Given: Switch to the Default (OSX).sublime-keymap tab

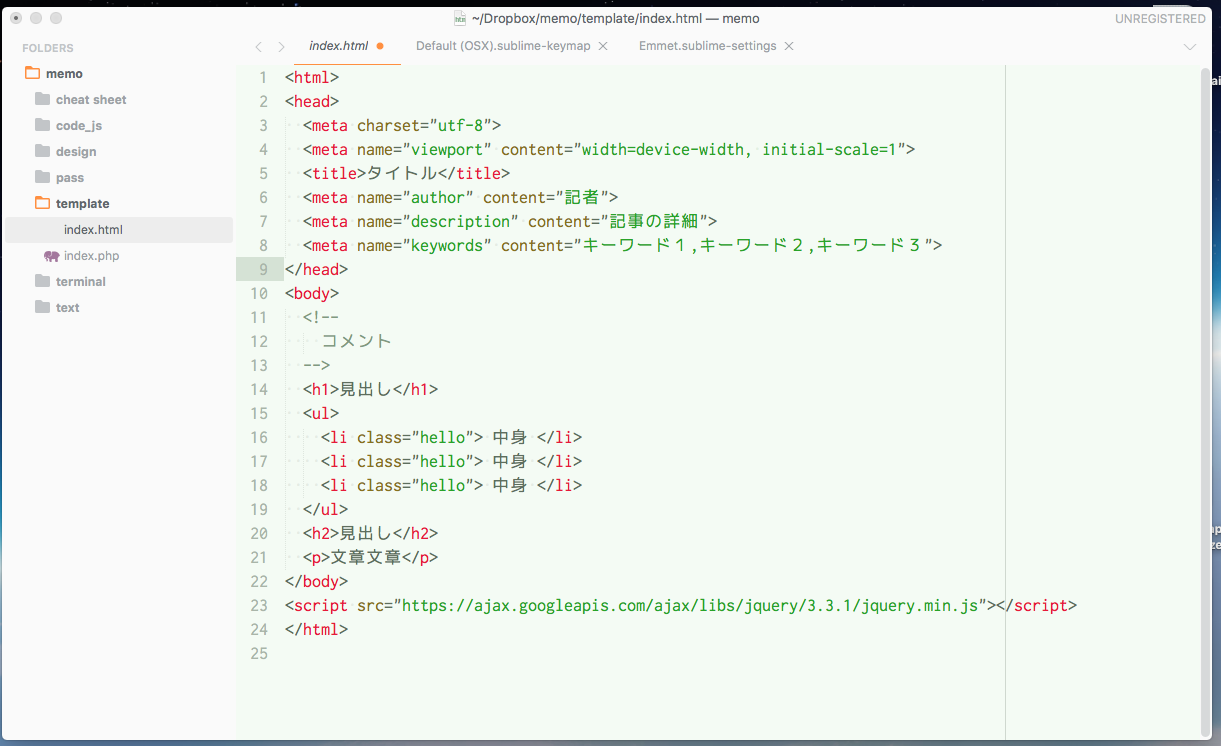Looking at the screenshot, I should tap(503, 46).
